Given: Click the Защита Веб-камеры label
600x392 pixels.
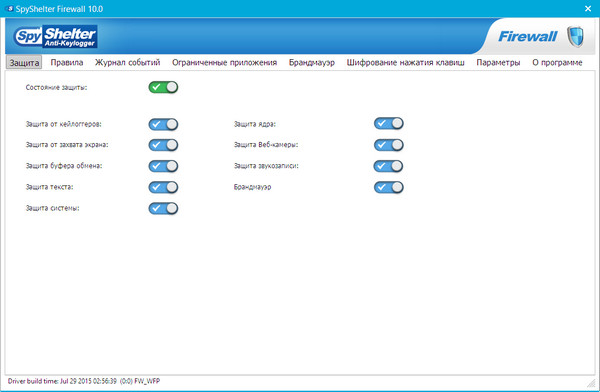Looking at the screenshot, I should point(266,145).
